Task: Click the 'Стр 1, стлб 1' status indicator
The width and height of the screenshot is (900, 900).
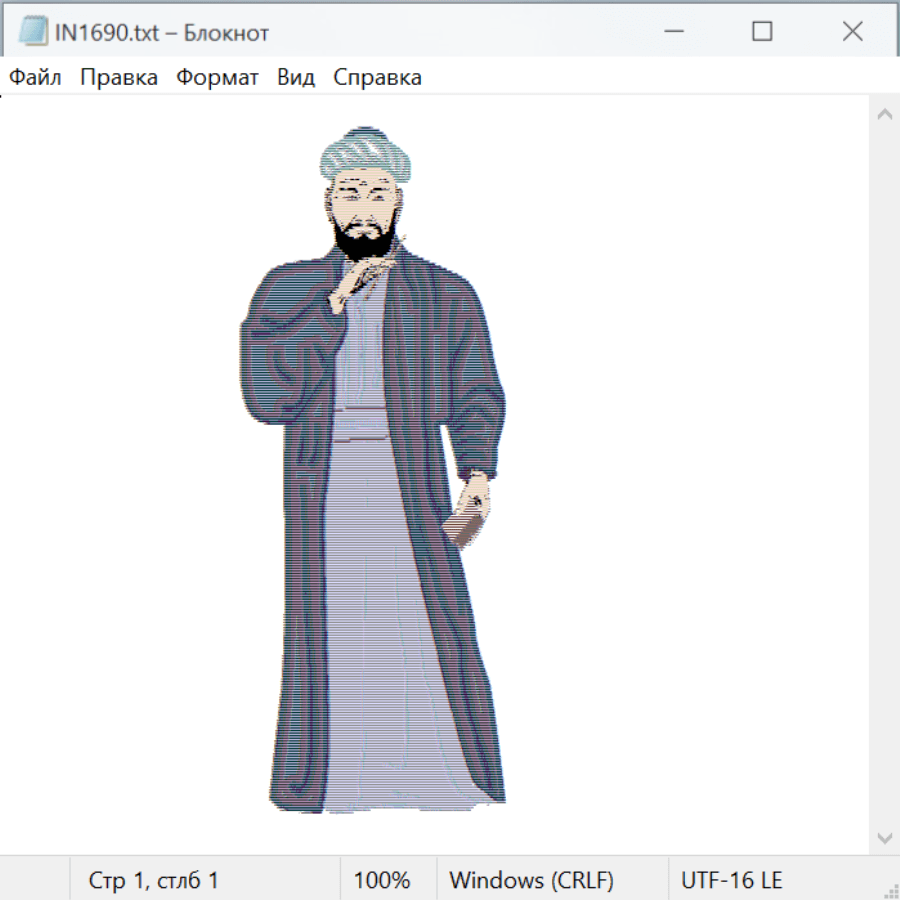Action: [154, 880]
